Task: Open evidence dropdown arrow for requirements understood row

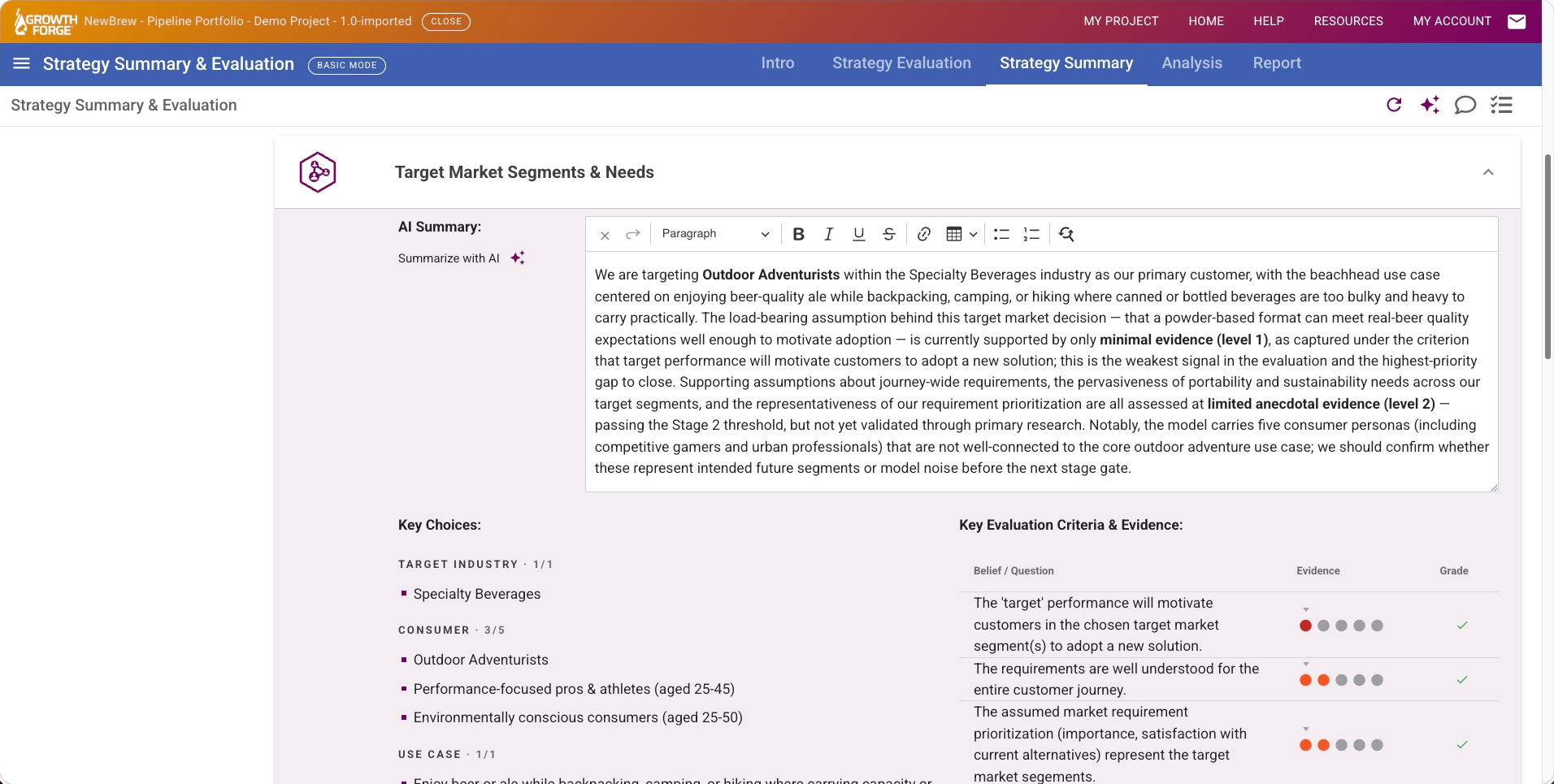Action: [x=1306, y=665]
